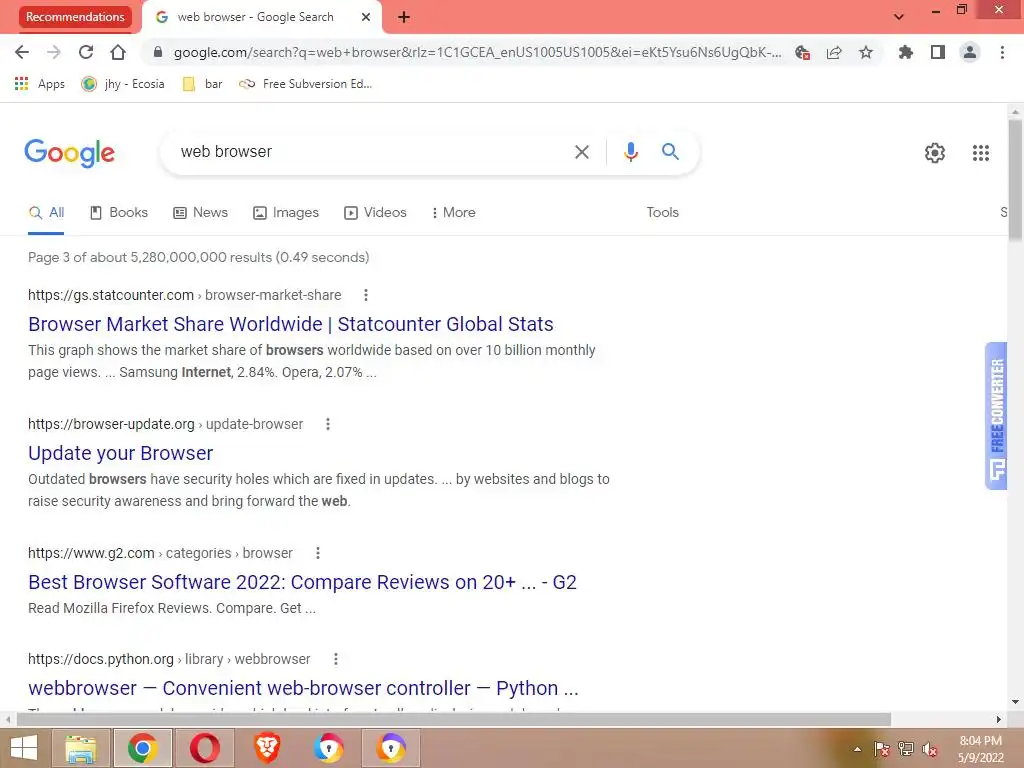Open the webbrowser Python controller result

point(303,688)
